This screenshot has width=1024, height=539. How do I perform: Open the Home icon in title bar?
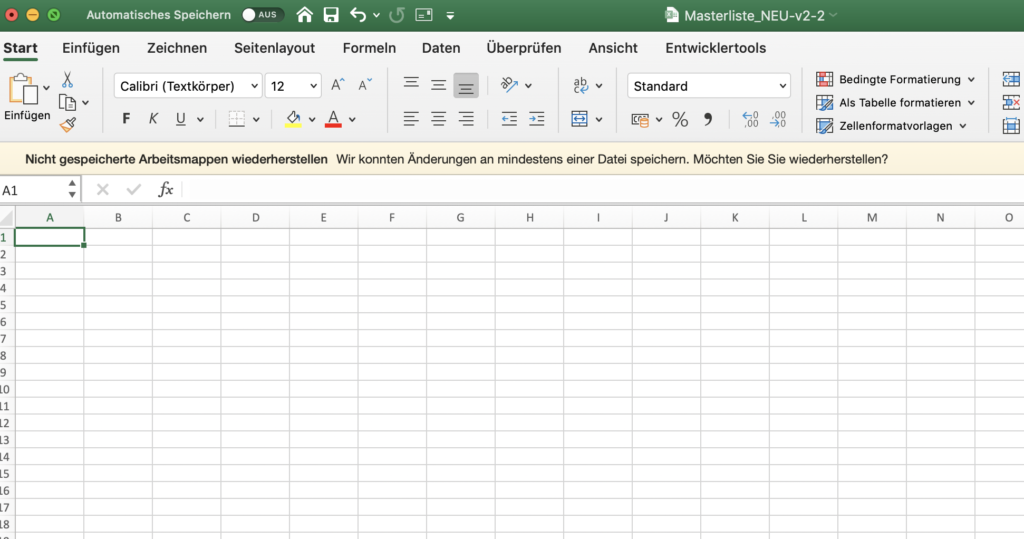click(304, 14)
